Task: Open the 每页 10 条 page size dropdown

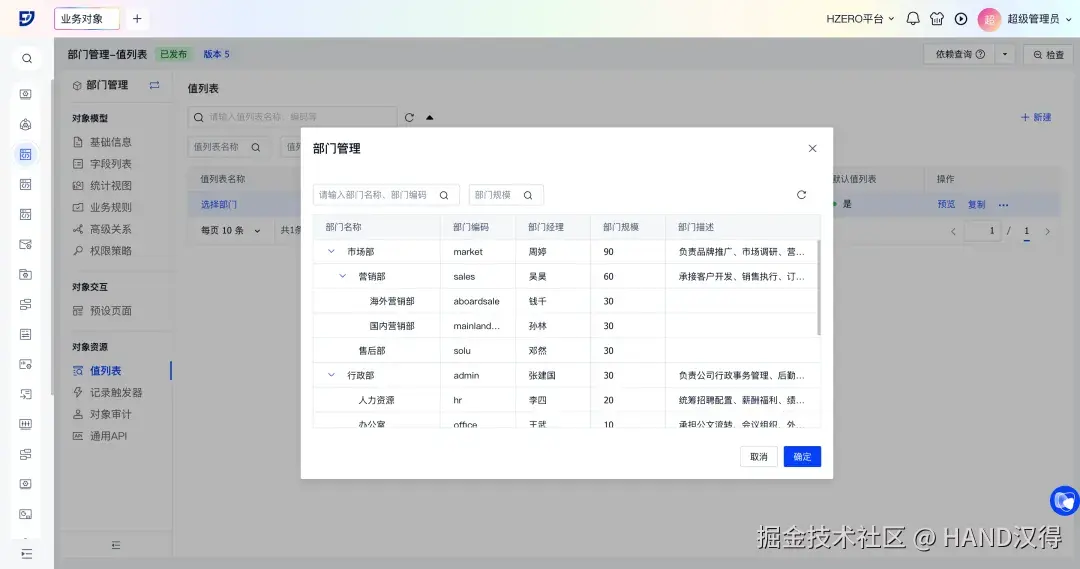Action: 230,230
